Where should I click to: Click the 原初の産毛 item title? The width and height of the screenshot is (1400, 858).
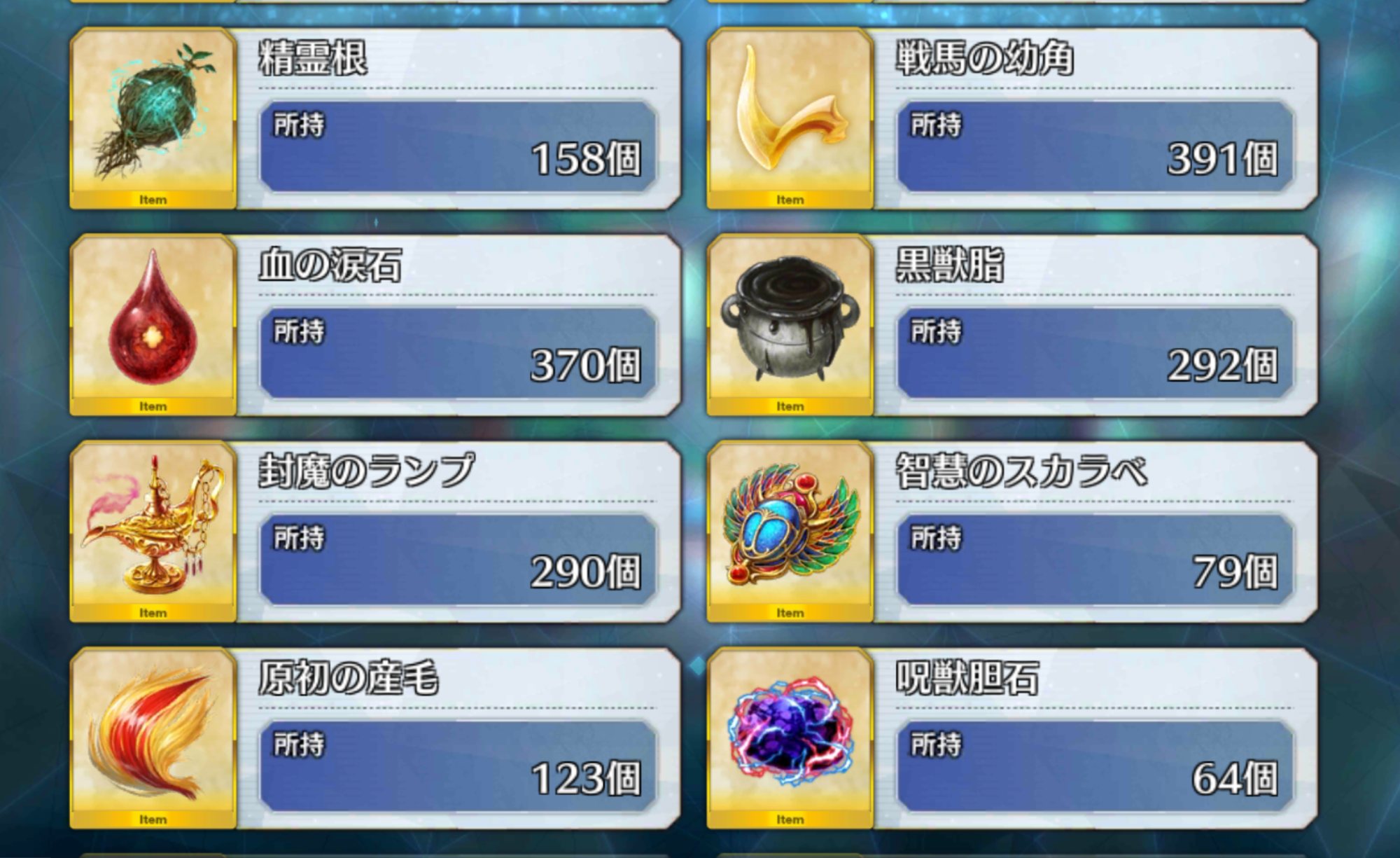coord(348,677)
